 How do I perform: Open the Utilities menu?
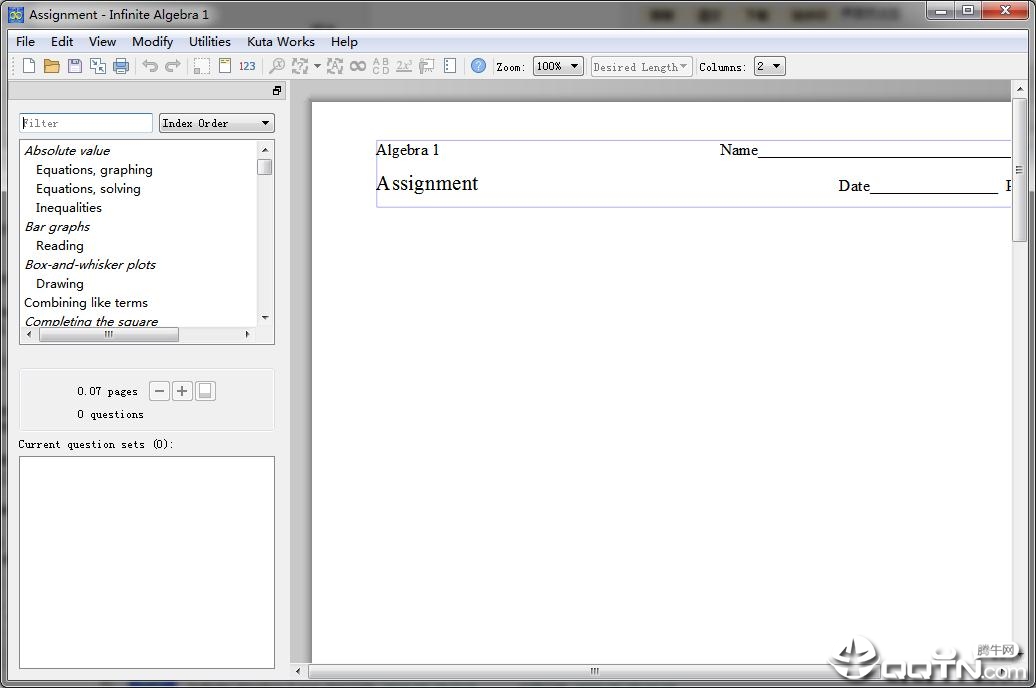pyautogui.click(x=210, y=42)
